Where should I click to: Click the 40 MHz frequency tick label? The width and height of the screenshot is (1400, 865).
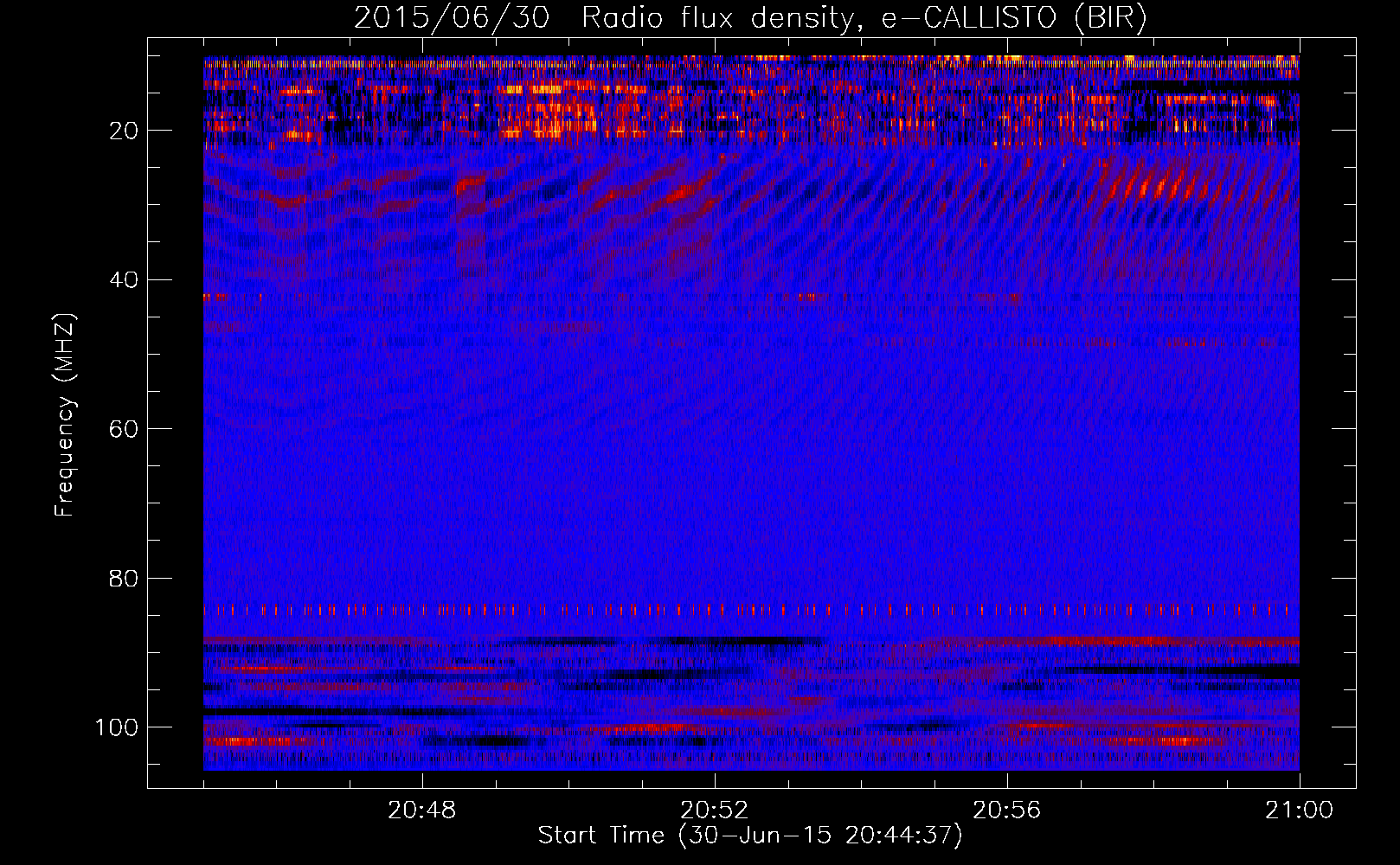click(125, 280)
